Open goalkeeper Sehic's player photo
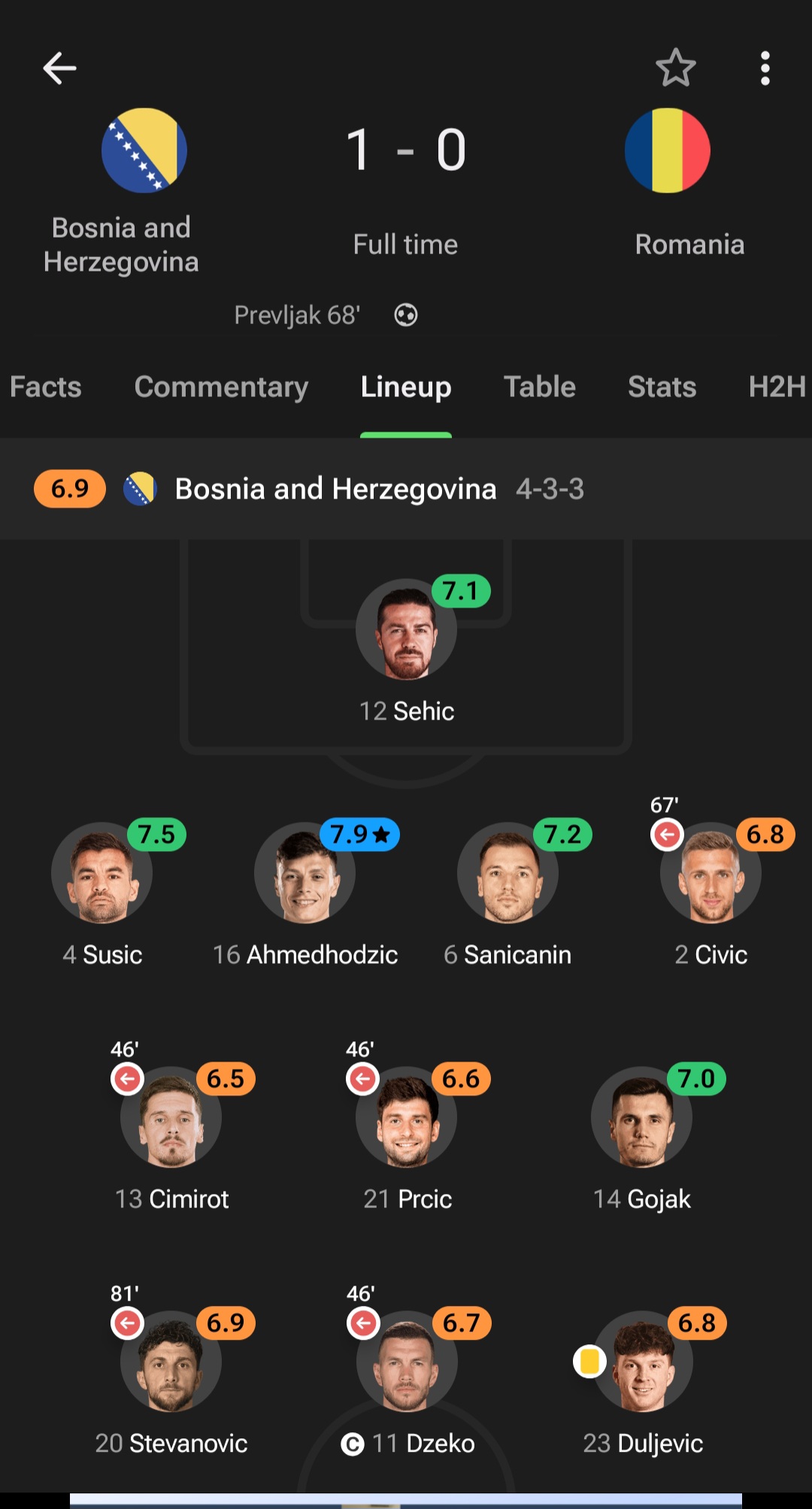The width and height of the screenshot is (812, 1509). pos(406,629)
